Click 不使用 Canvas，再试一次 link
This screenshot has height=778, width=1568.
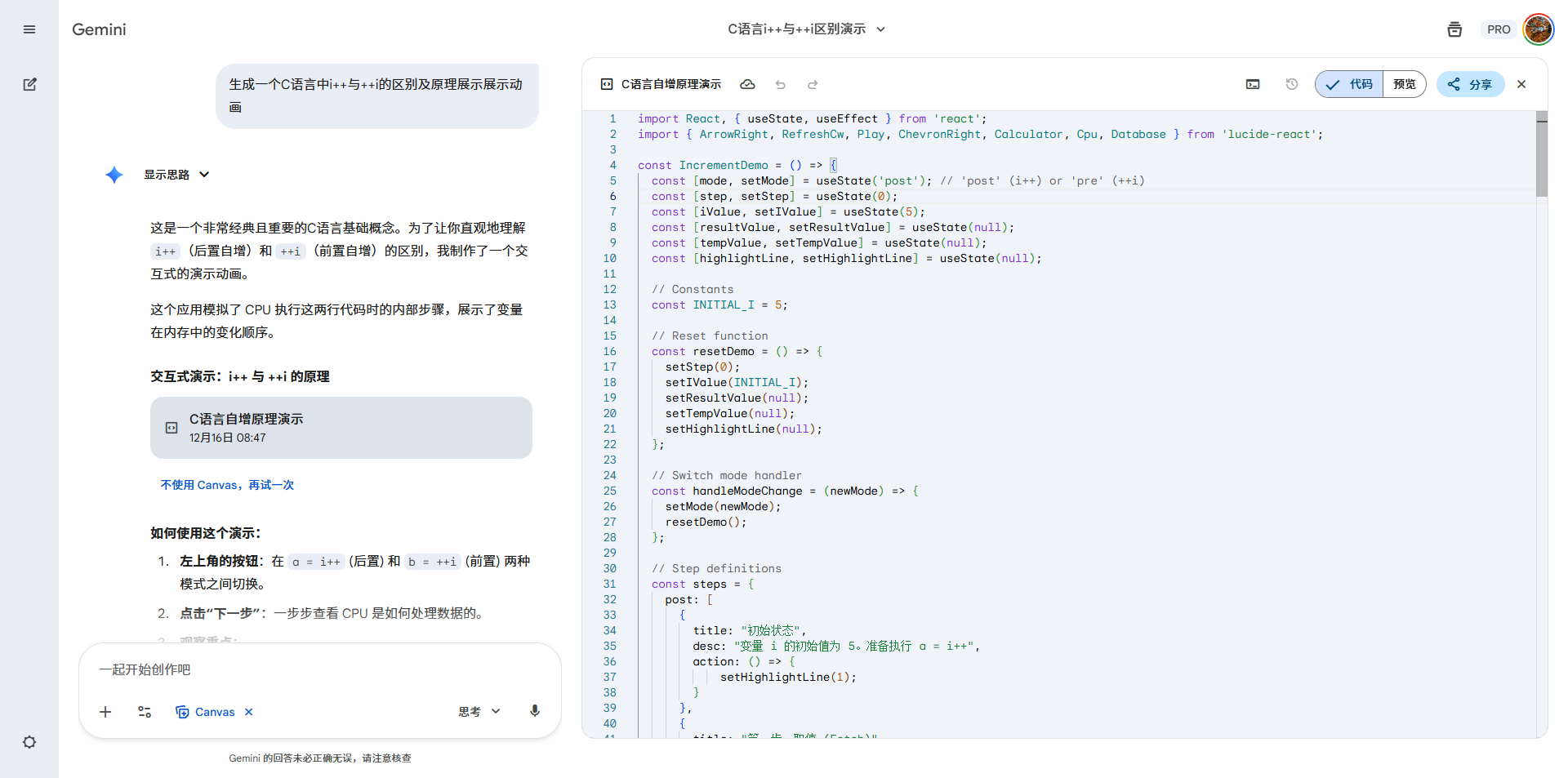[226, 484]
